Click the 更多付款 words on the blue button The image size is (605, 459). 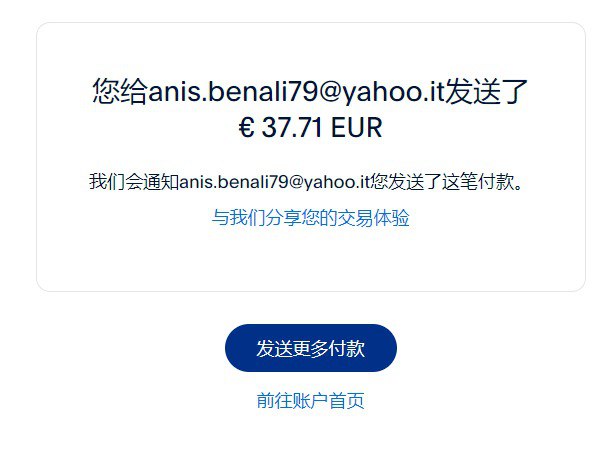[329, 348]
